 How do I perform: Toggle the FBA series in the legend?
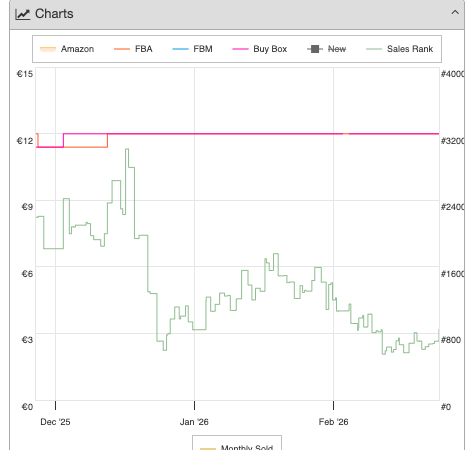(x=133, y=49)
